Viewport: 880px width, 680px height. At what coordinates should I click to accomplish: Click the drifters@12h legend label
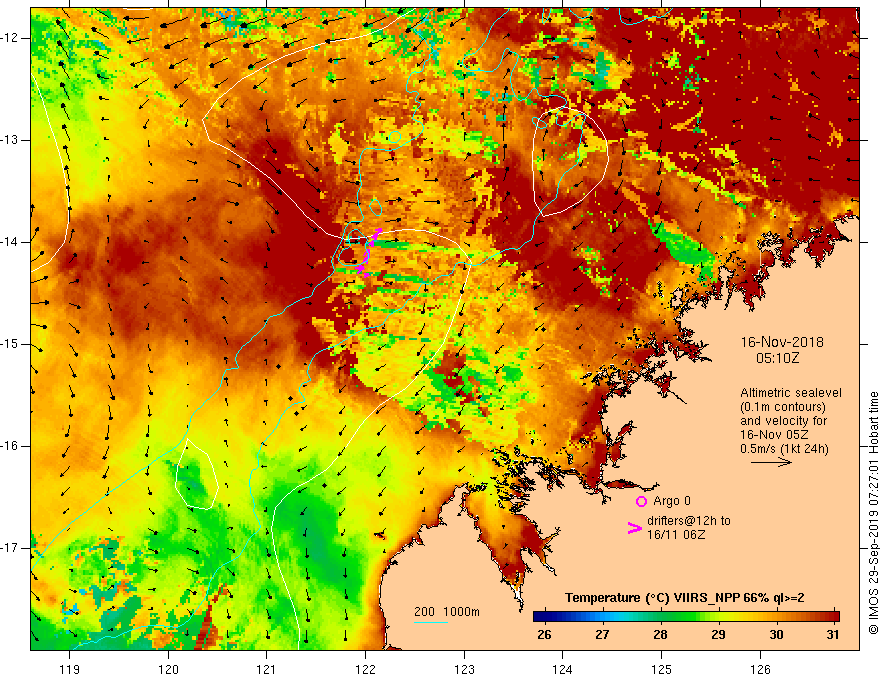click(x=689, y=521)
